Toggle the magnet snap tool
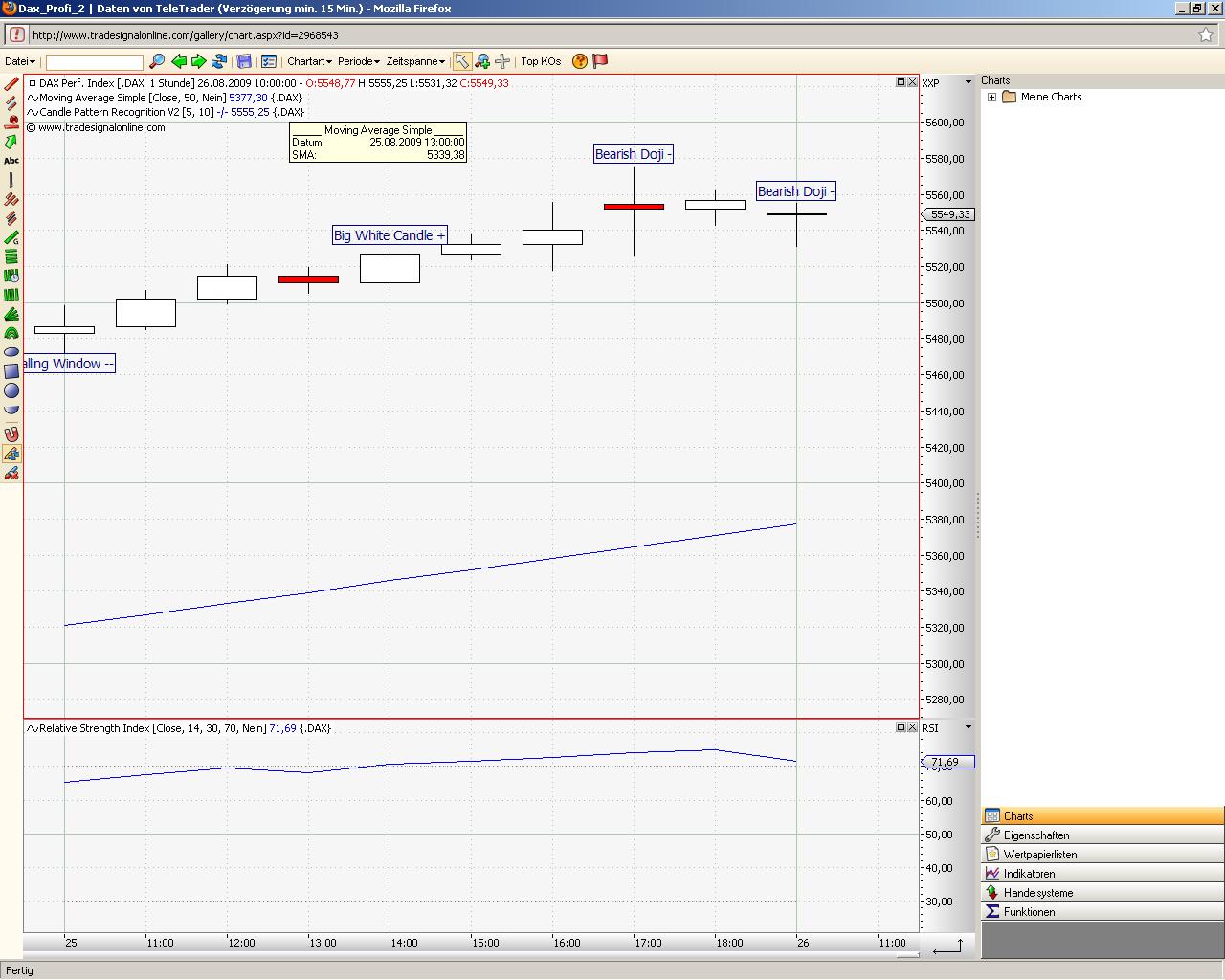Viewport: 1225px width, 980px height. [x=11, y=434]
